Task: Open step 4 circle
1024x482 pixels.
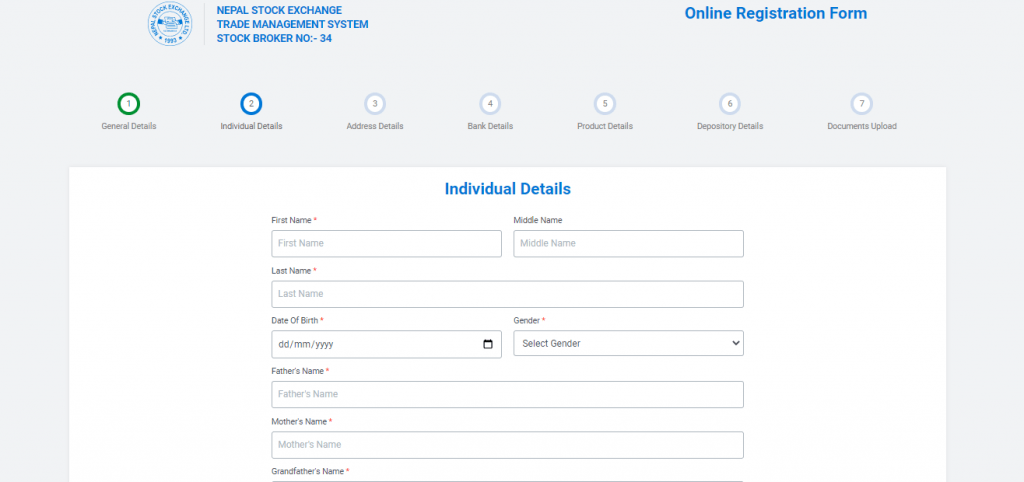Action: pos(490,104)
